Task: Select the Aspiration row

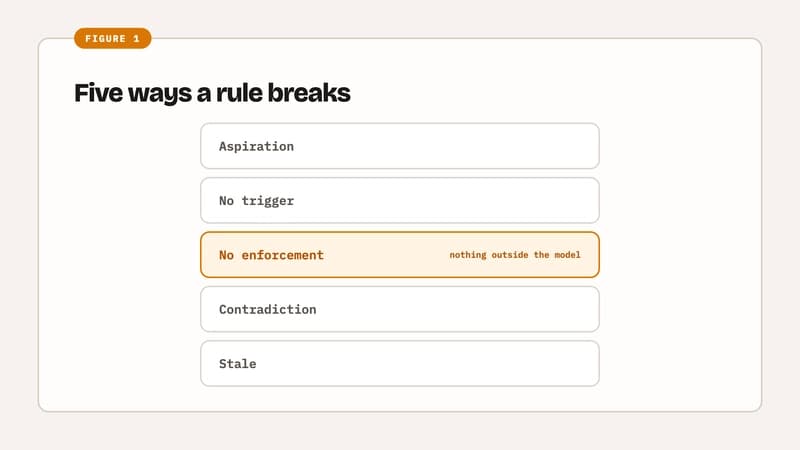Action: click(x=399, y=146)
